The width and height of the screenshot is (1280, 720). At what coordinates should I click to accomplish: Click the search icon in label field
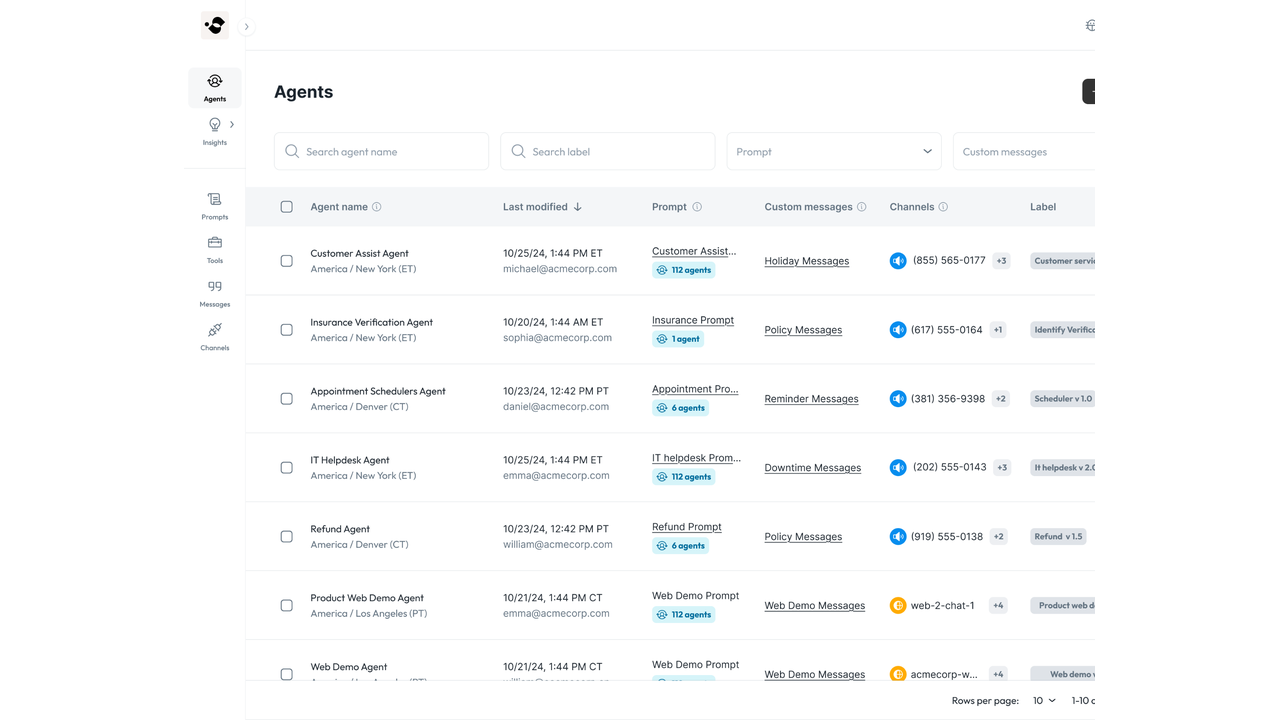pos(518,151)
